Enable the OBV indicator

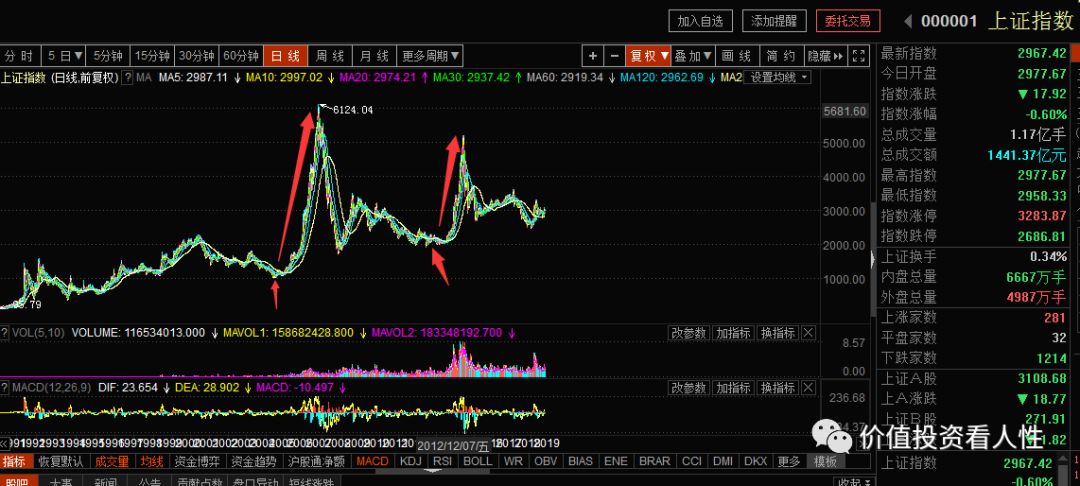(x=546, y=461)
